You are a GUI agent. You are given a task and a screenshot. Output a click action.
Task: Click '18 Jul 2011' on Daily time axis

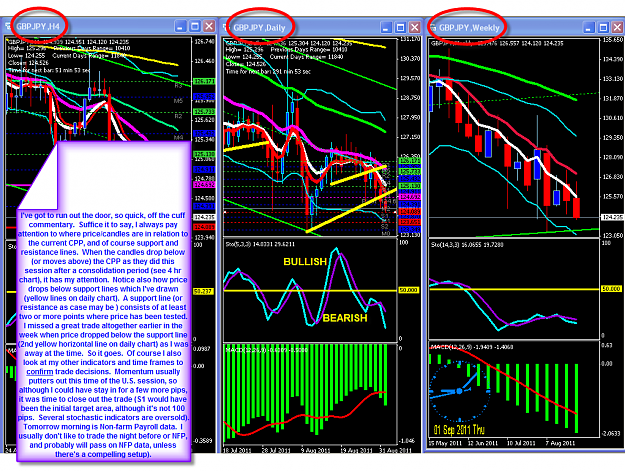coord(238,450)
